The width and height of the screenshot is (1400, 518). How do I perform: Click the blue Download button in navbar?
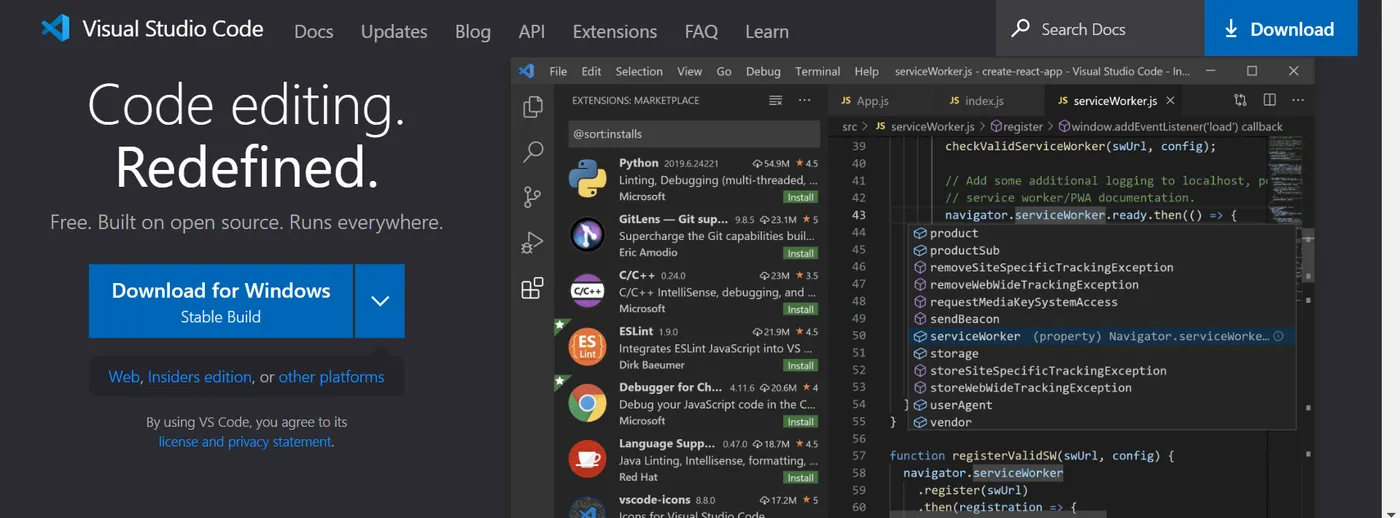click(1281, 28)
